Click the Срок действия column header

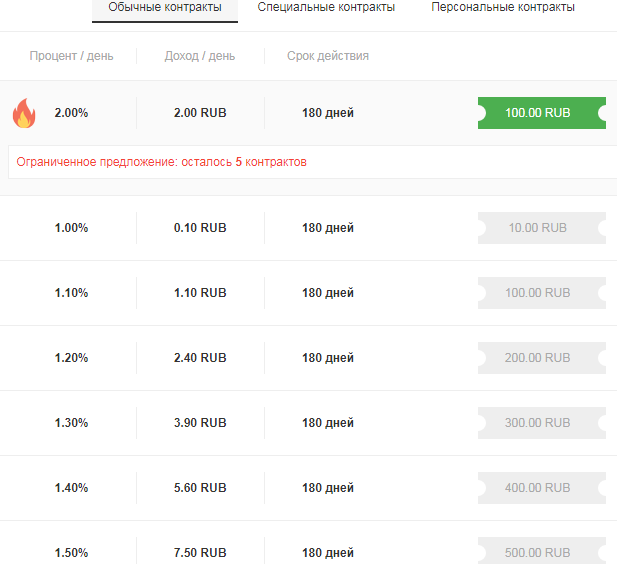coord(328,56)
